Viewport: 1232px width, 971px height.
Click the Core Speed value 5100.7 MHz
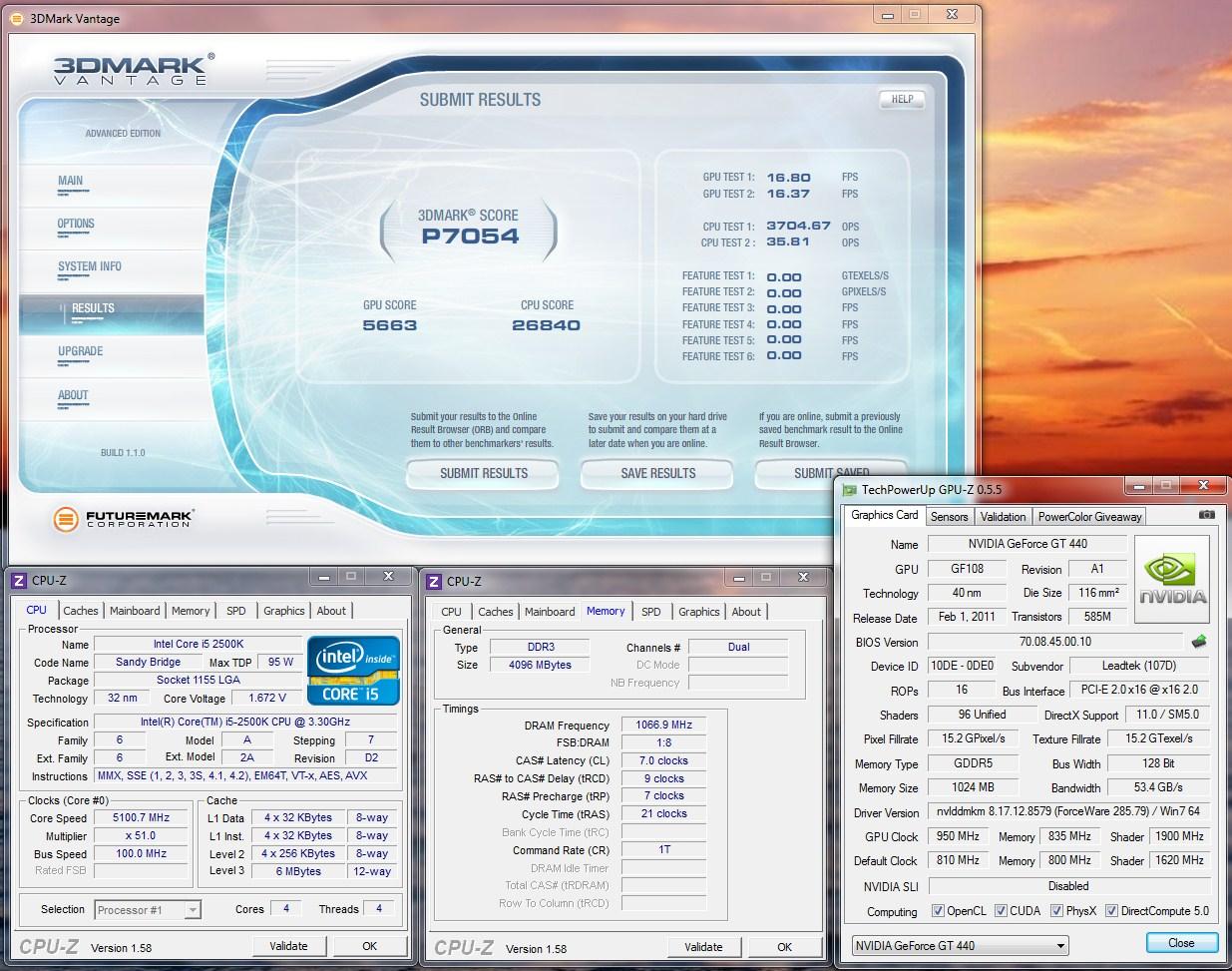click(142, 817)
